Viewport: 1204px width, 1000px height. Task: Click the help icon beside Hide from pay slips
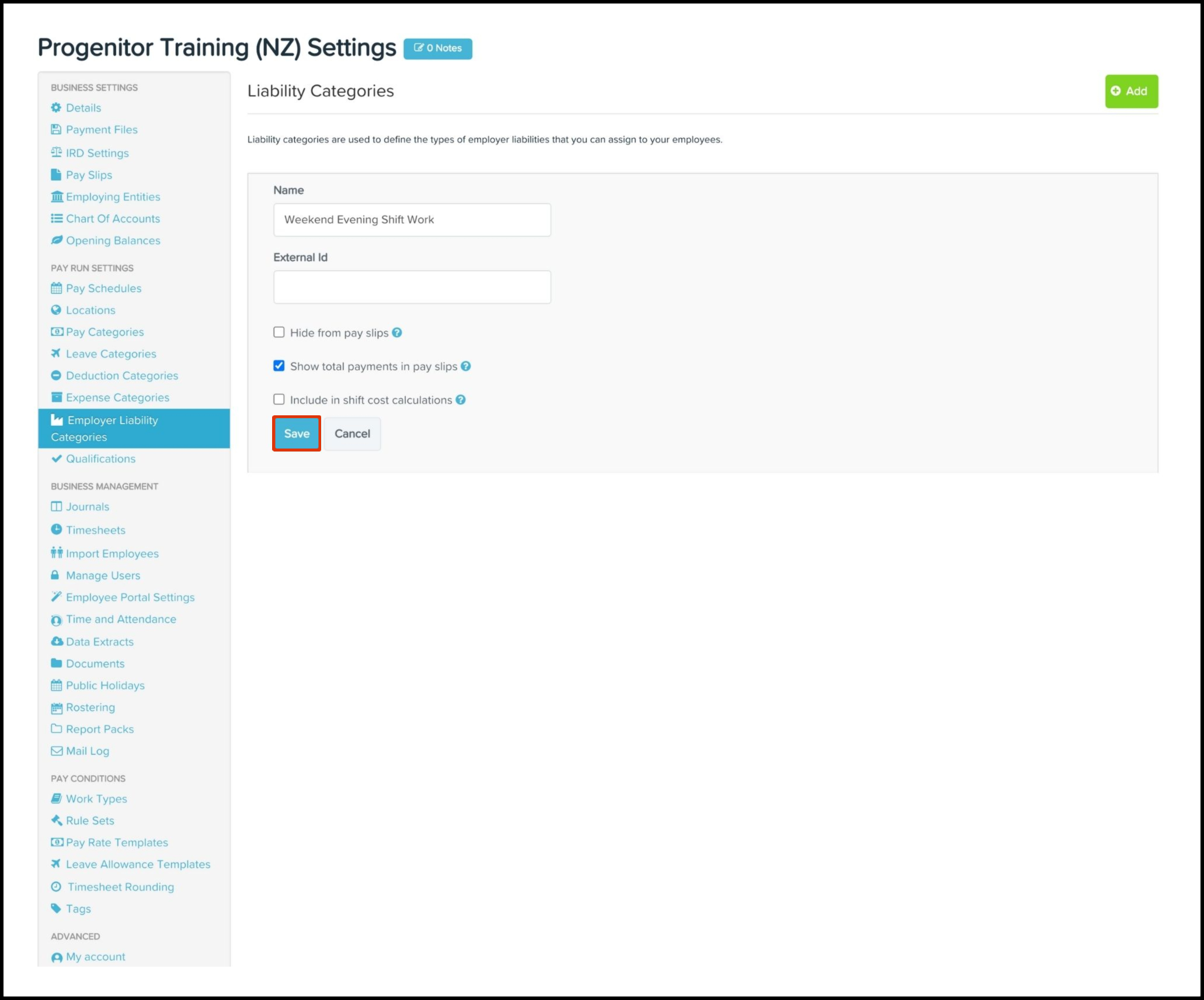click(397, 332)
